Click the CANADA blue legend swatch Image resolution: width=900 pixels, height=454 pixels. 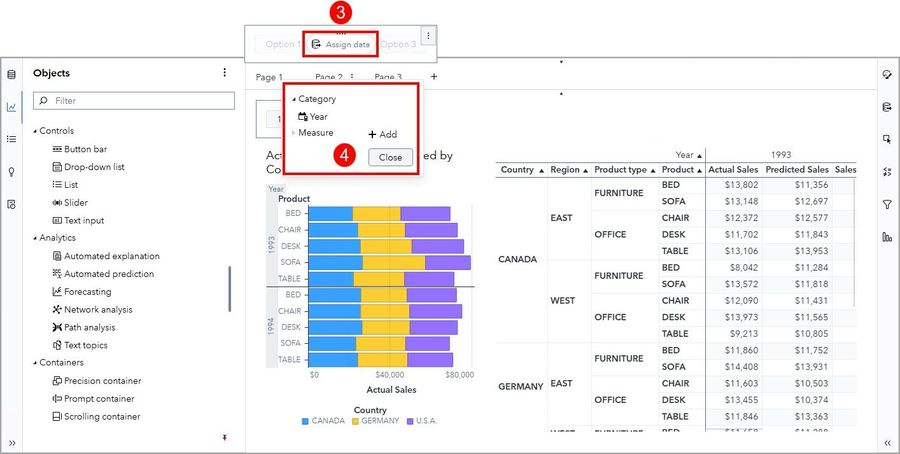(x=305, y=421)
